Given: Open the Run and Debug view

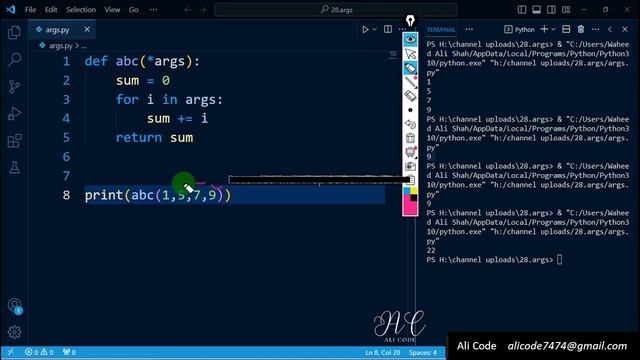Looking at the screenshot, I should coord(15,113).
